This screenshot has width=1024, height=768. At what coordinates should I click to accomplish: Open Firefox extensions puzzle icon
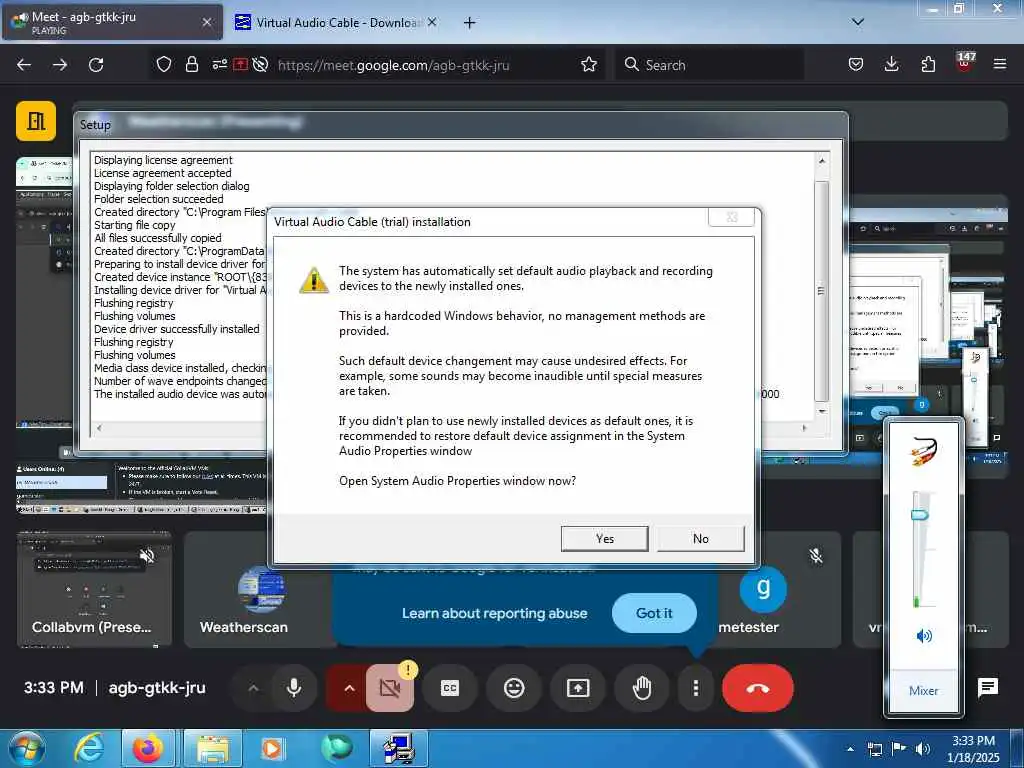point(928,64)
